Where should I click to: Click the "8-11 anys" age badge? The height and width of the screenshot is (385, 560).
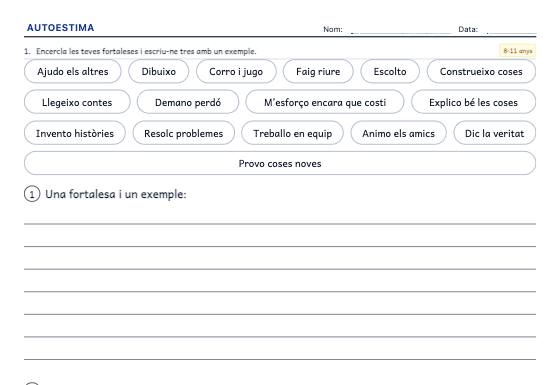[518, 51]
